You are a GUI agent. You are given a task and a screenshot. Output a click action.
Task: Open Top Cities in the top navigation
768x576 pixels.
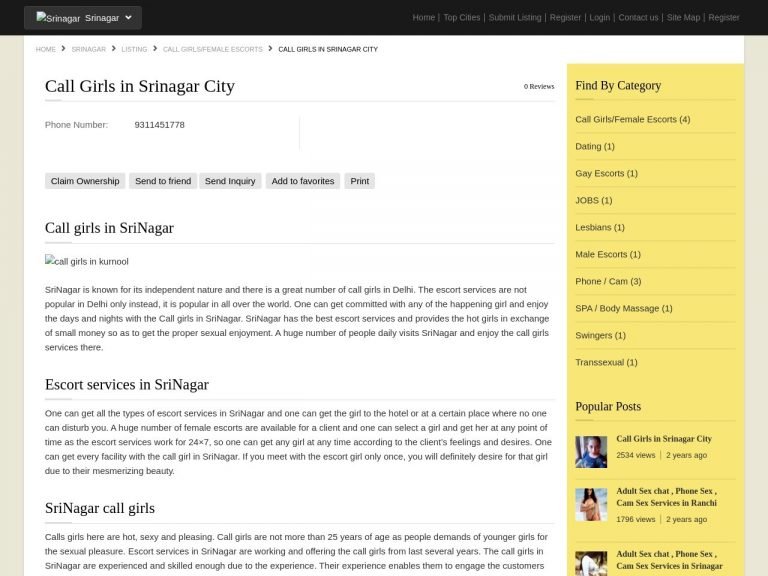tap(462, 17)
